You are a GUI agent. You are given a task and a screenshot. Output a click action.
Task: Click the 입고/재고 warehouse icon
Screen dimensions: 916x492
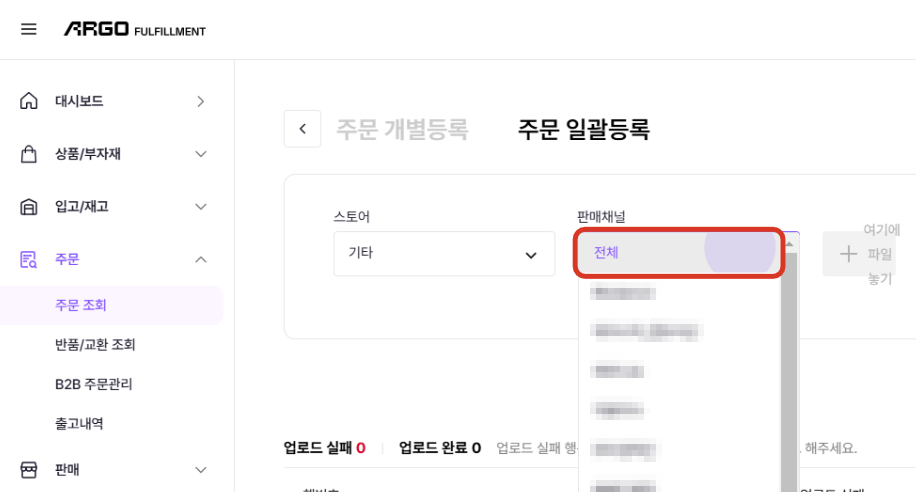tap(29, 207)
